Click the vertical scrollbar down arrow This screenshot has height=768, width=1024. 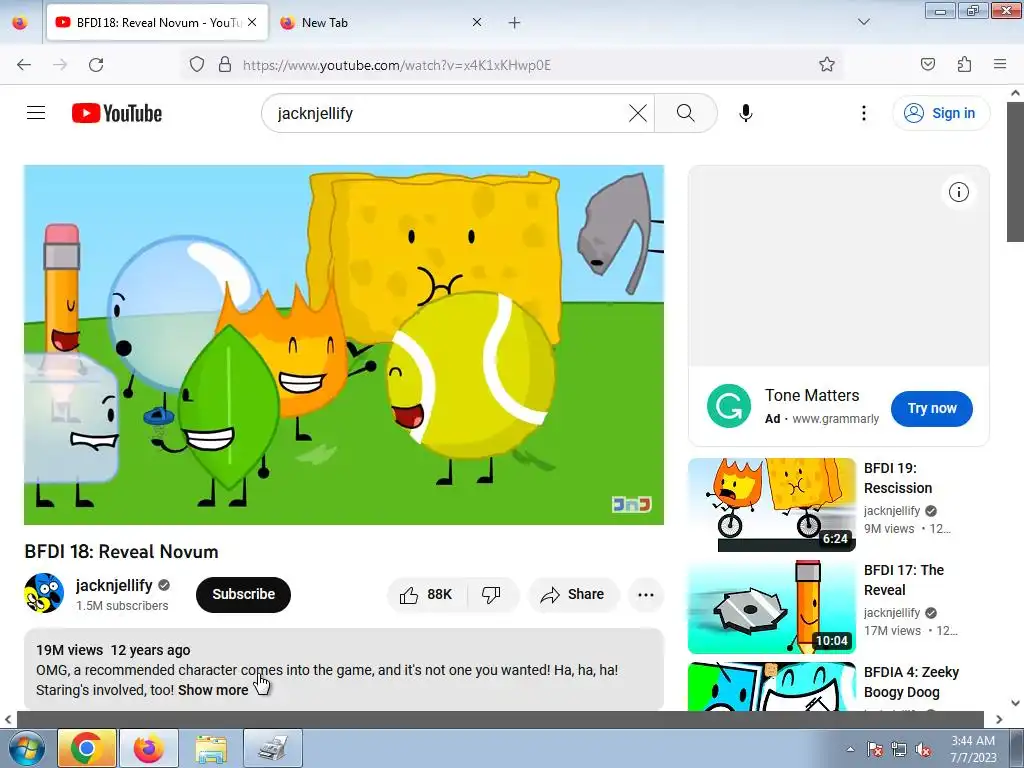click(x=1015, y=703)
